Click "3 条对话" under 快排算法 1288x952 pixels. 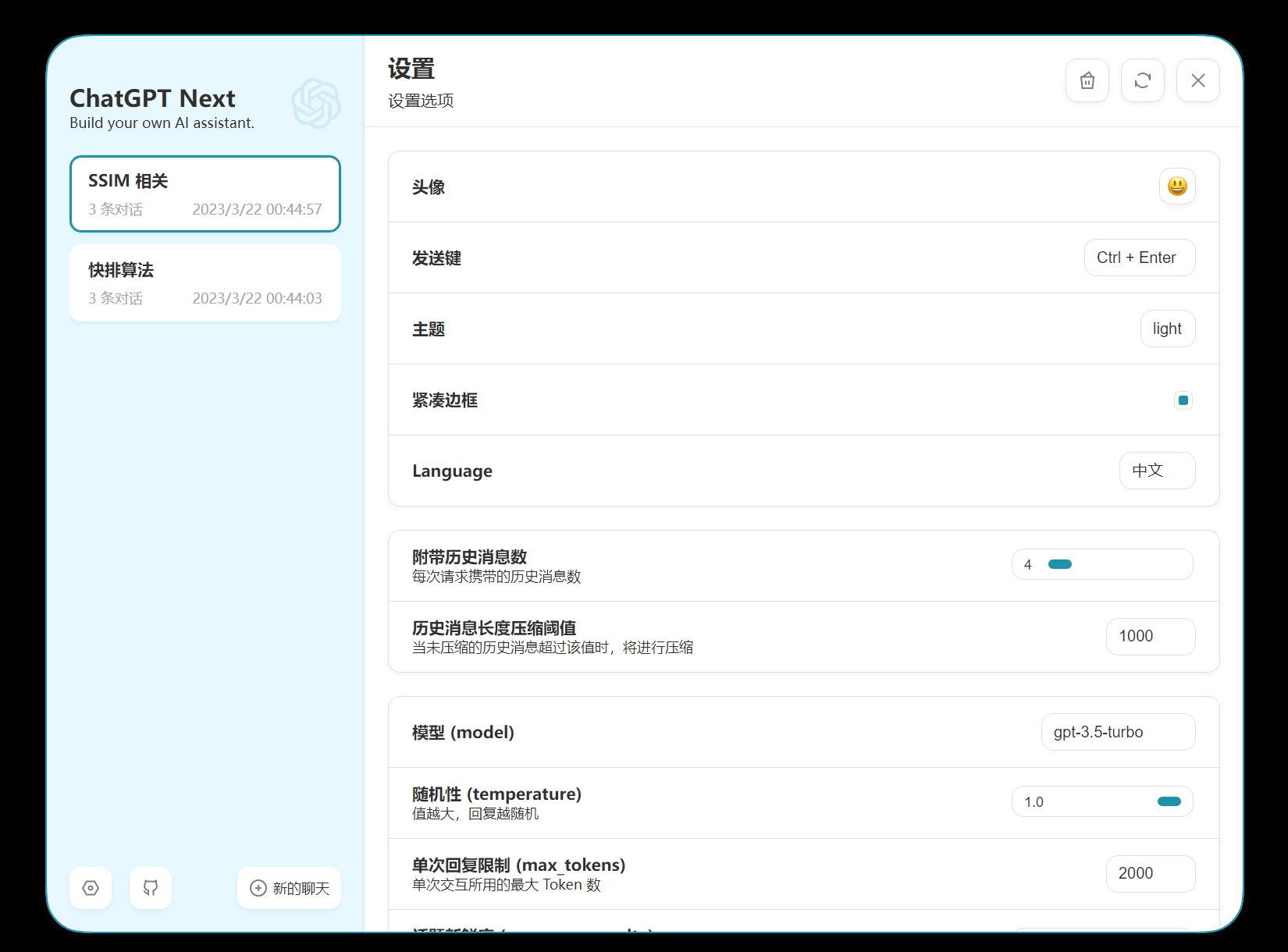point(116,298)
